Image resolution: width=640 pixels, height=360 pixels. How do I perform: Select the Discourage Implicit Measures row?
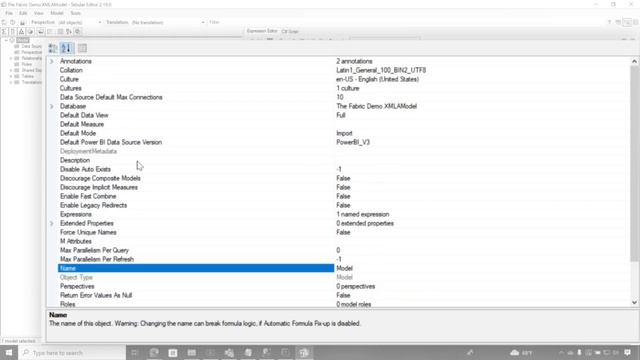pos(196,187)
